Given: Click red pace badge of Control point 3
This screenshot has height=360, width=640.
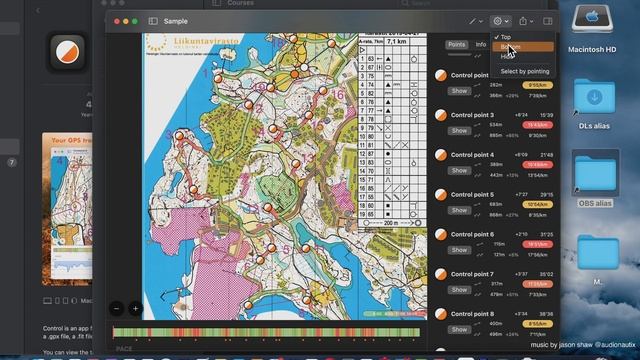Looking at the screenshot, I should point(538,125).
